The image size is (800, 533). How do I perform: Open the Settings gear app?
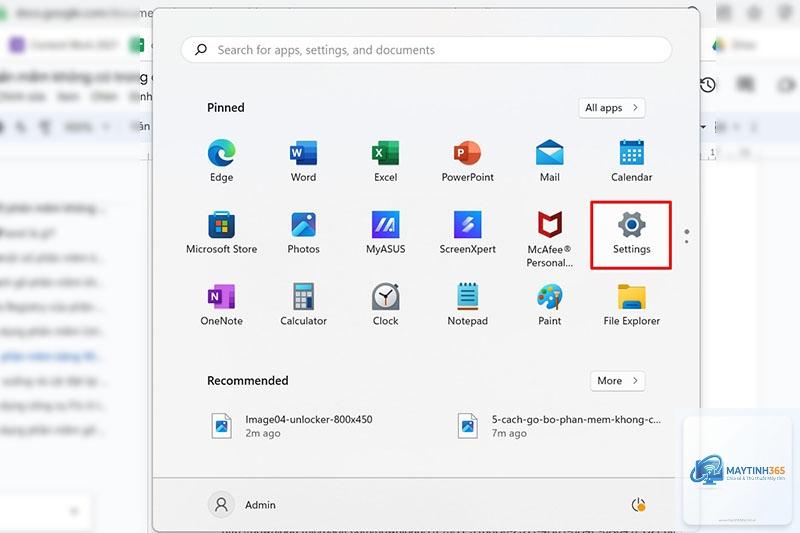click(x=632, y=233)
